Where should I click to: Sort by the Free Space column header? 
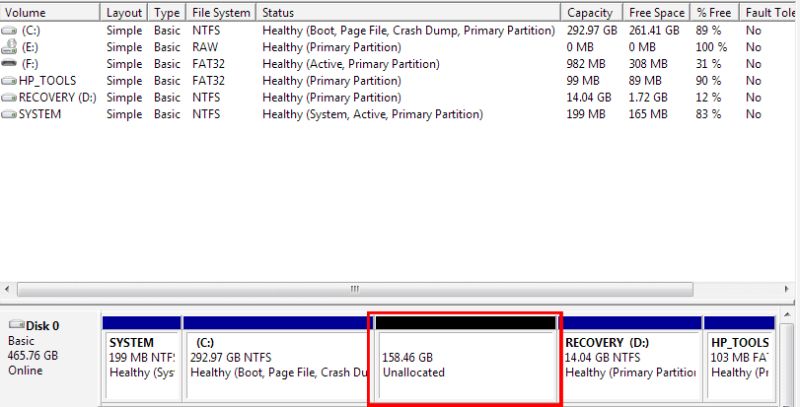657,12
